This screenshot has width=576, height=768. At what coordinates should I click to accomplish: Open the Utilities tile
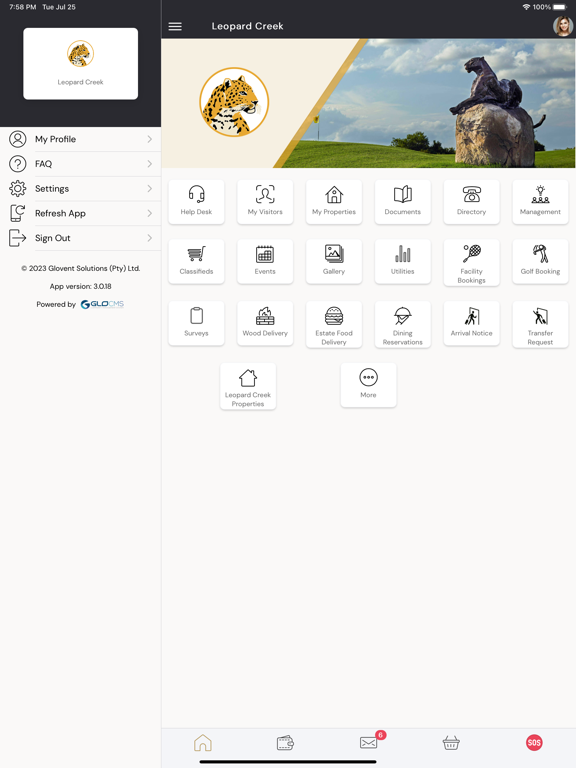(x=403, y=262)
